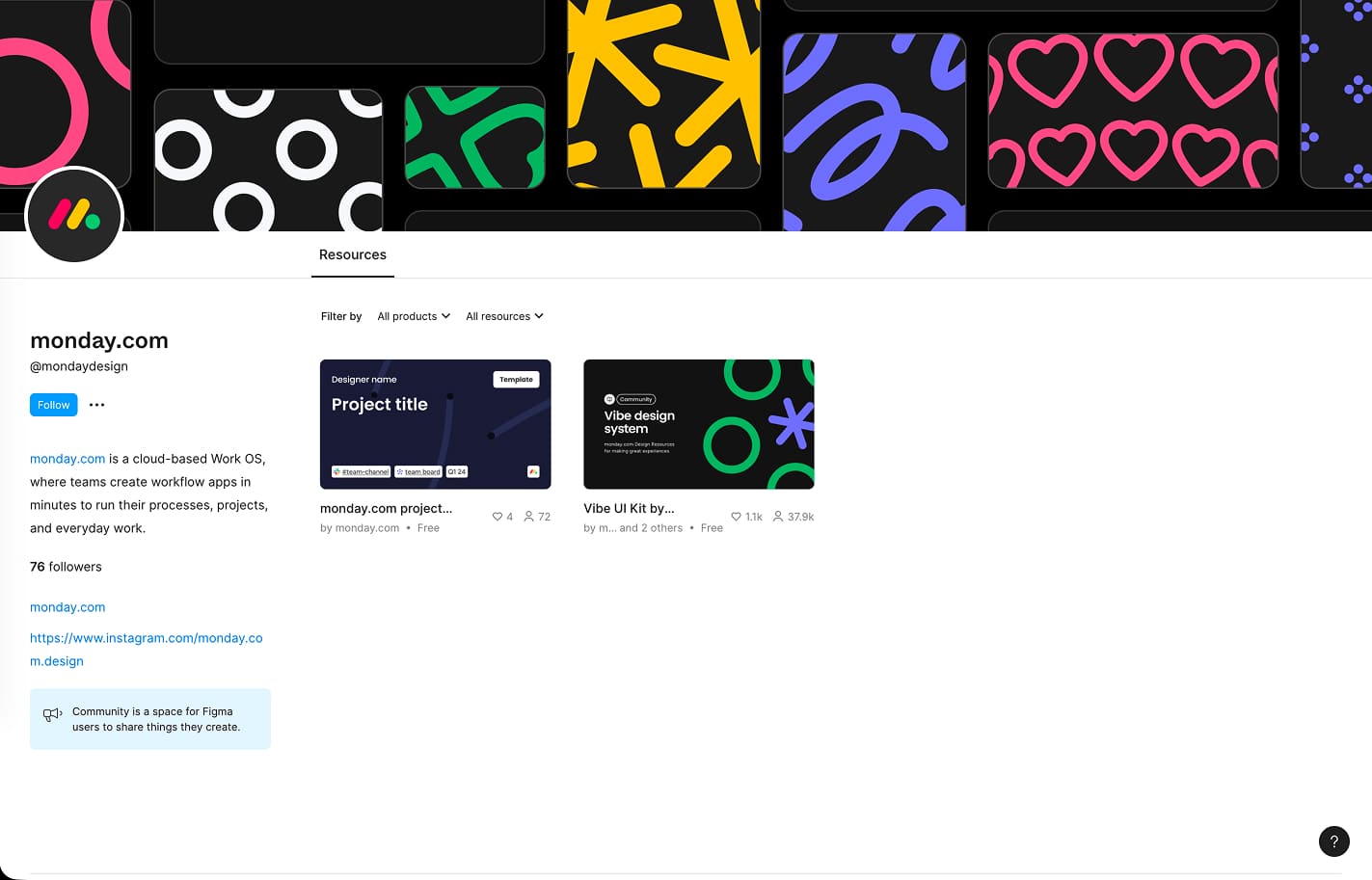Click the 76 followers count
Viewport: 1372px width, 880px height.
pos(65,567)
